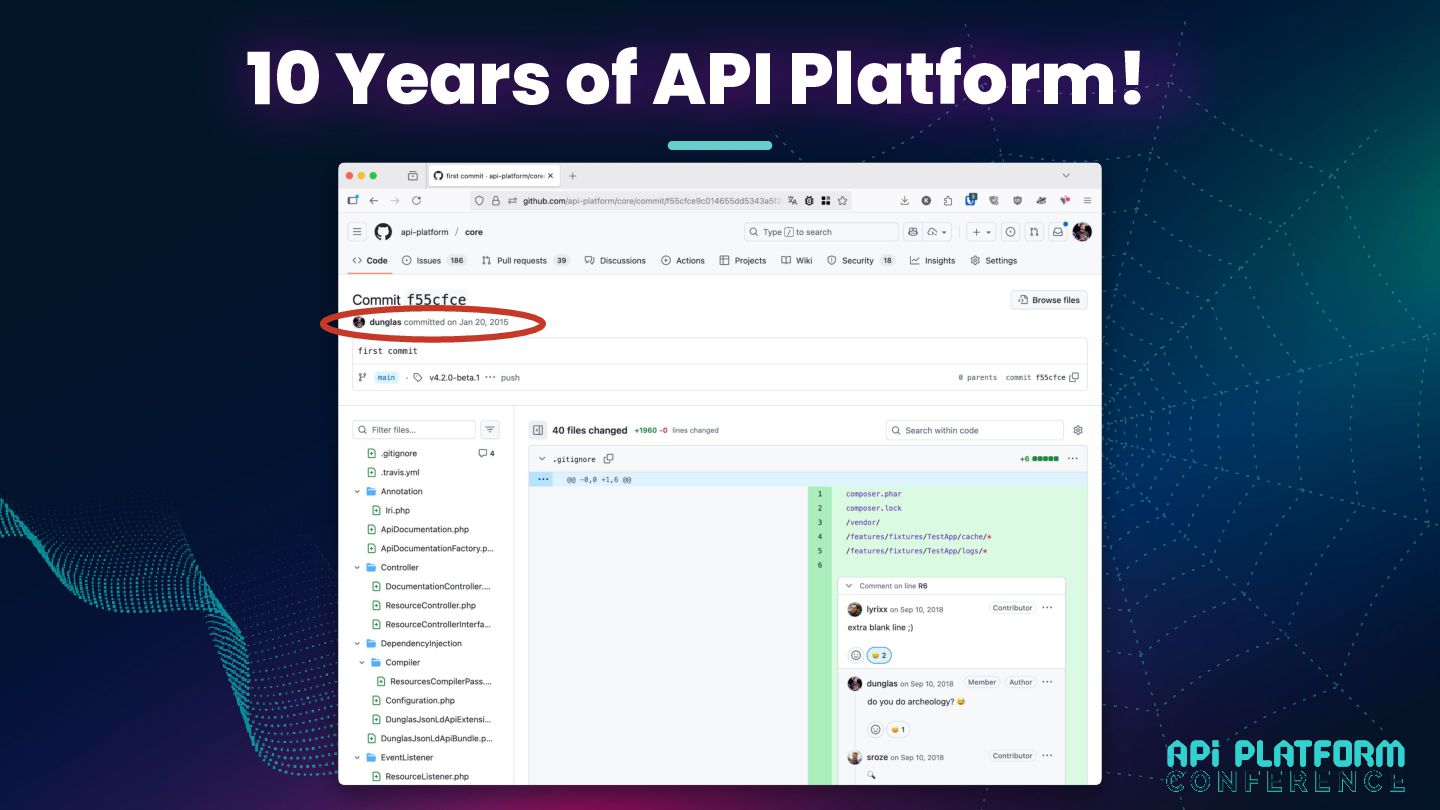Add a reaction to lyrixx's comment
Screen dimensions: 1440x810
(x=856, y=656)
